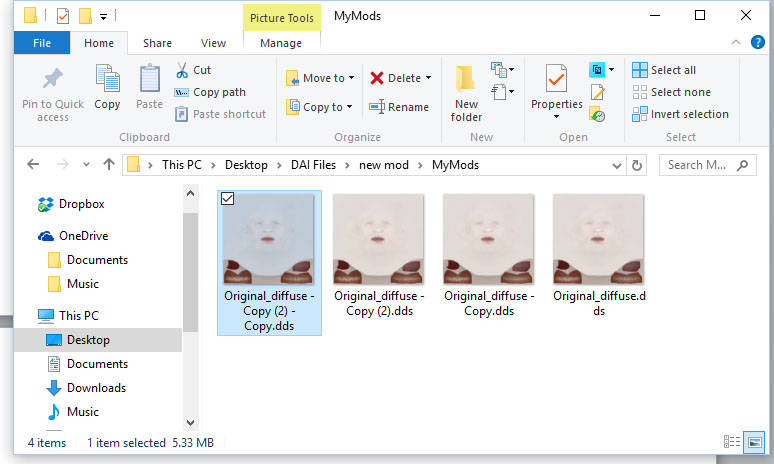Click Select all in ribbon

pos(664,70)
